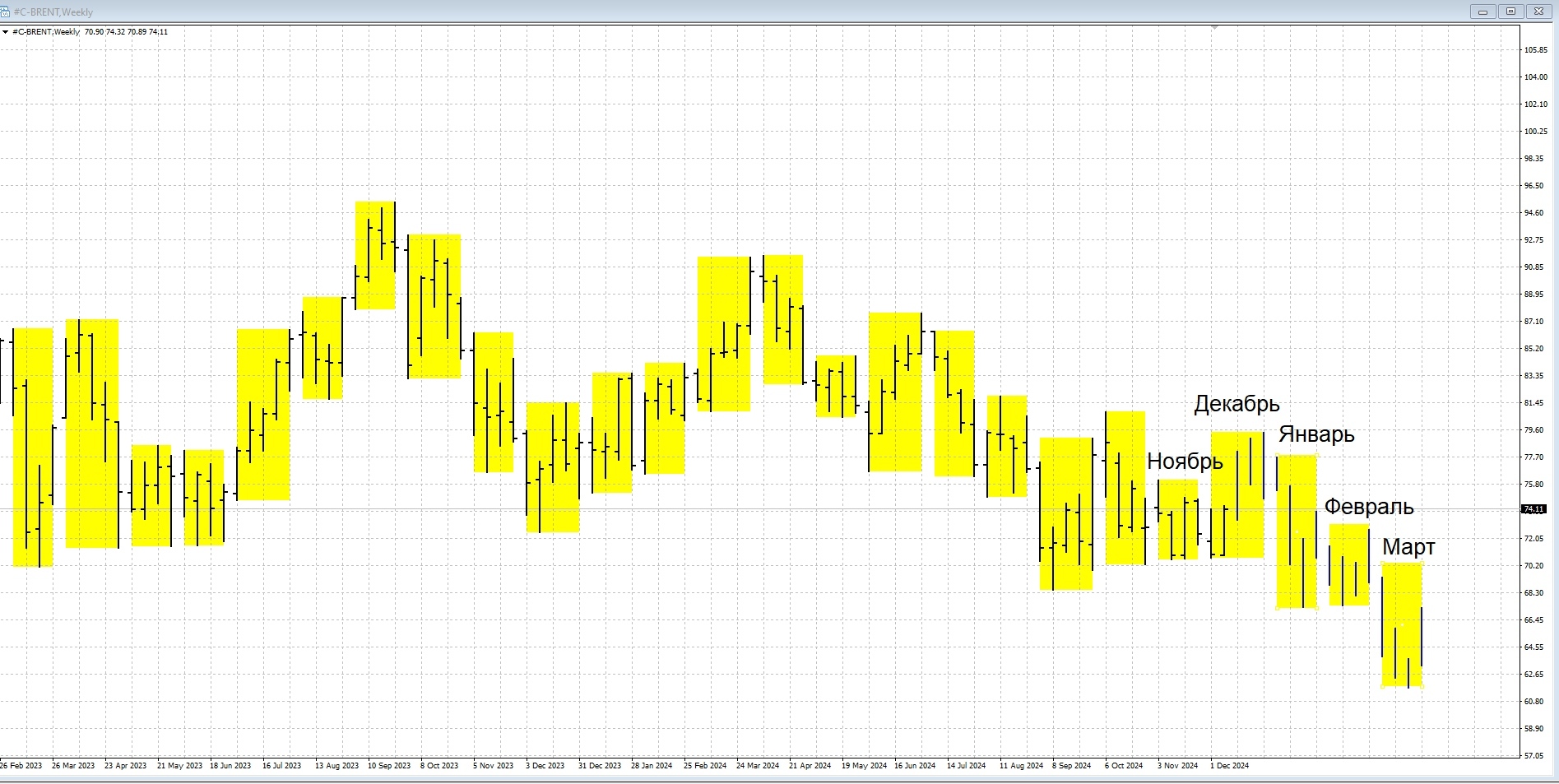Click the 21 Apr 2024 date label

click(x=810, y=766)
